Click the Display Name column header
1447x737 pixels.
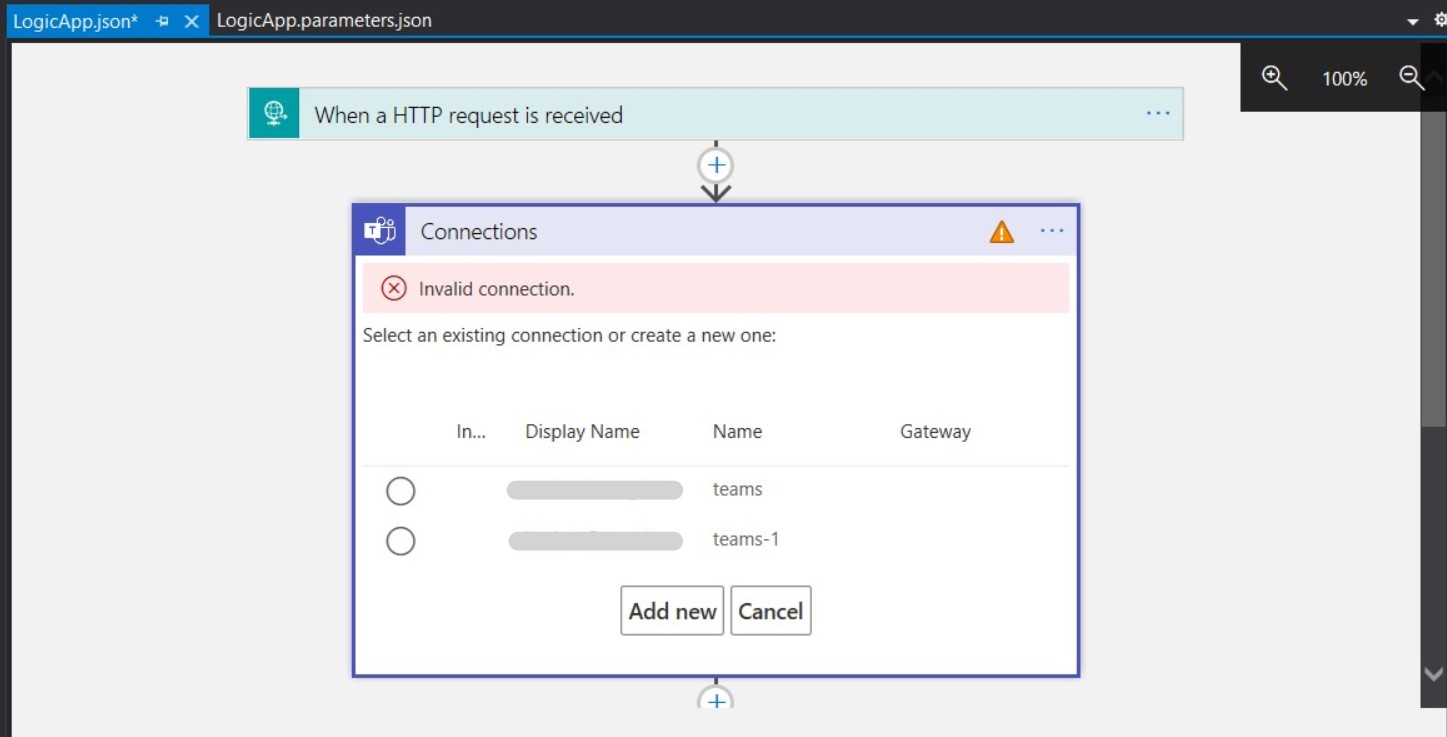582,432
